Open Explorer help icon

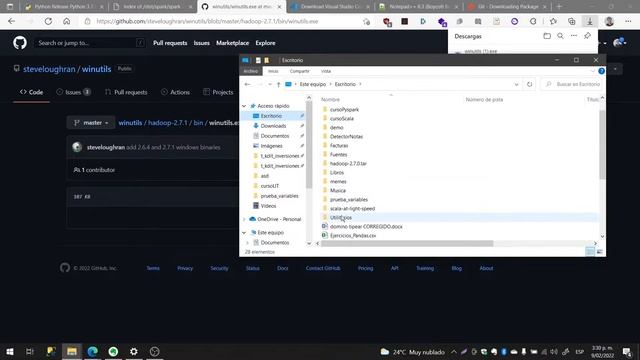pyautogui.click(x=601, y=71)
